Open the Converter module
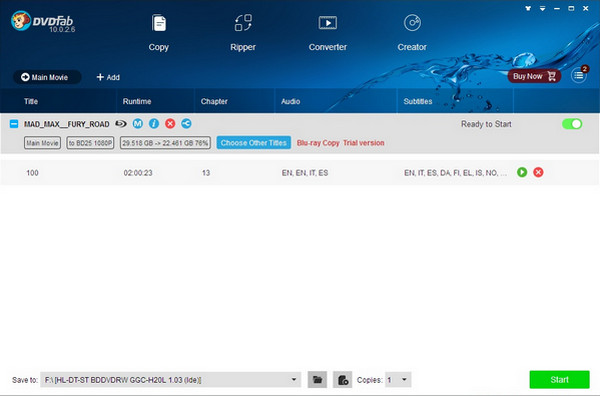This screenshot has width=600, height=396. point(328,33)
